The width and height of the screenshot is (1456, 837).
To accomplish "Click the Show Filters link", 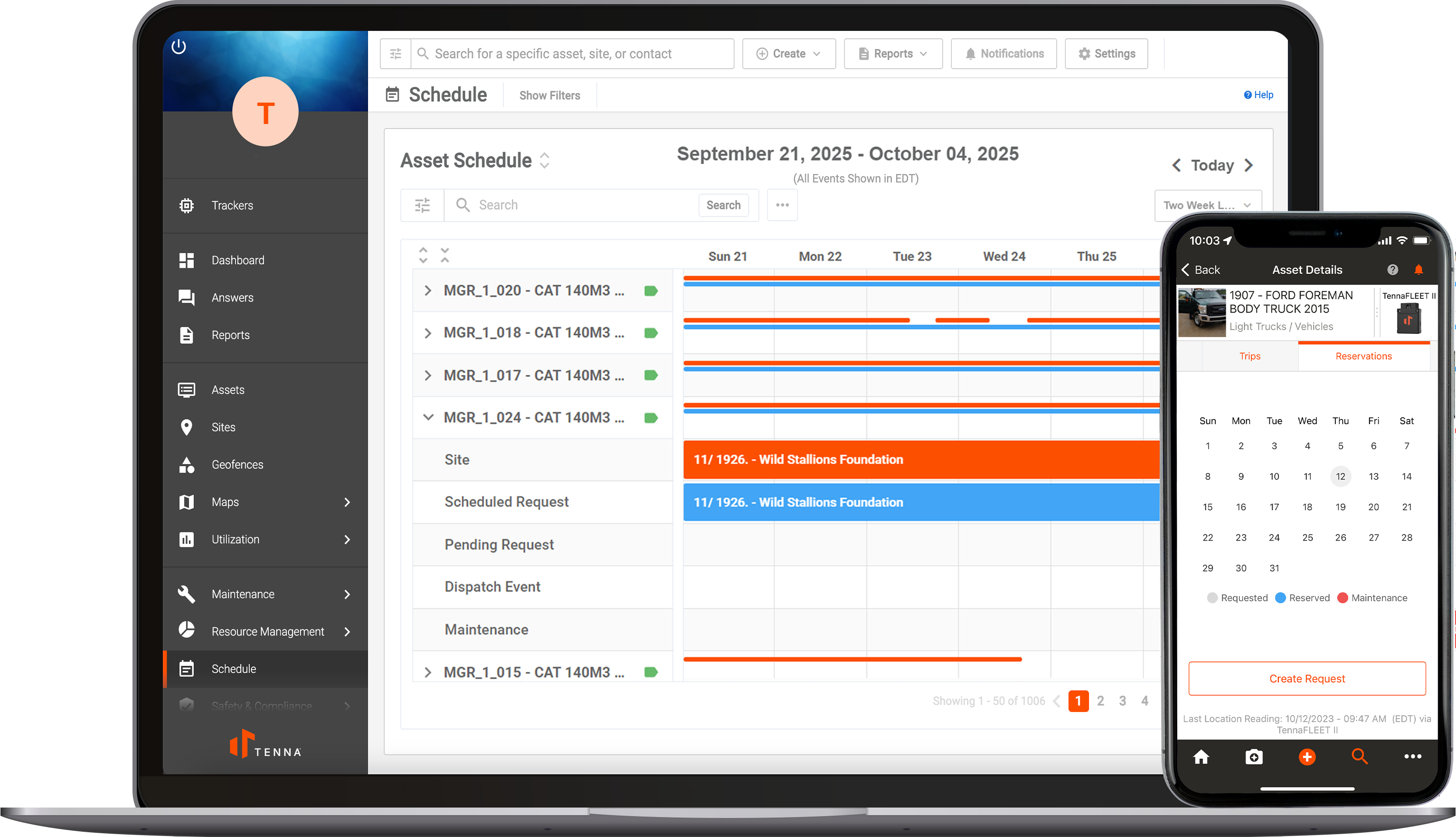I will [x=549, y=95].
